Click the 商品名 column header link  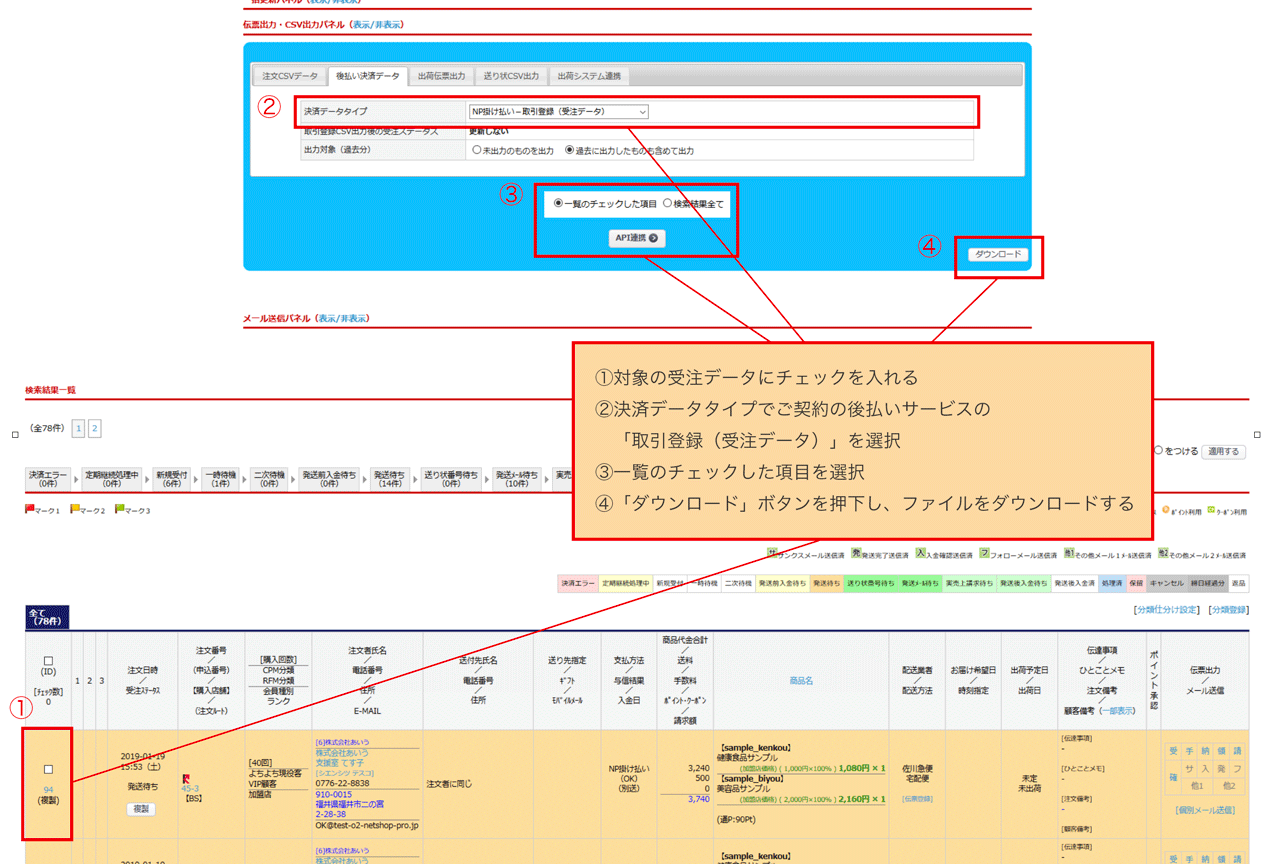point(801,680)
